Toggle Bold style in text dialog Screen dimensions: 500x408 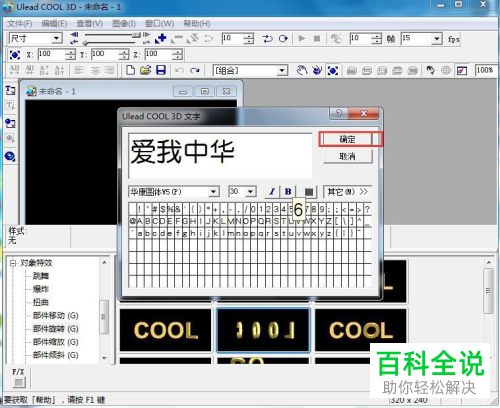click(288, 192)
